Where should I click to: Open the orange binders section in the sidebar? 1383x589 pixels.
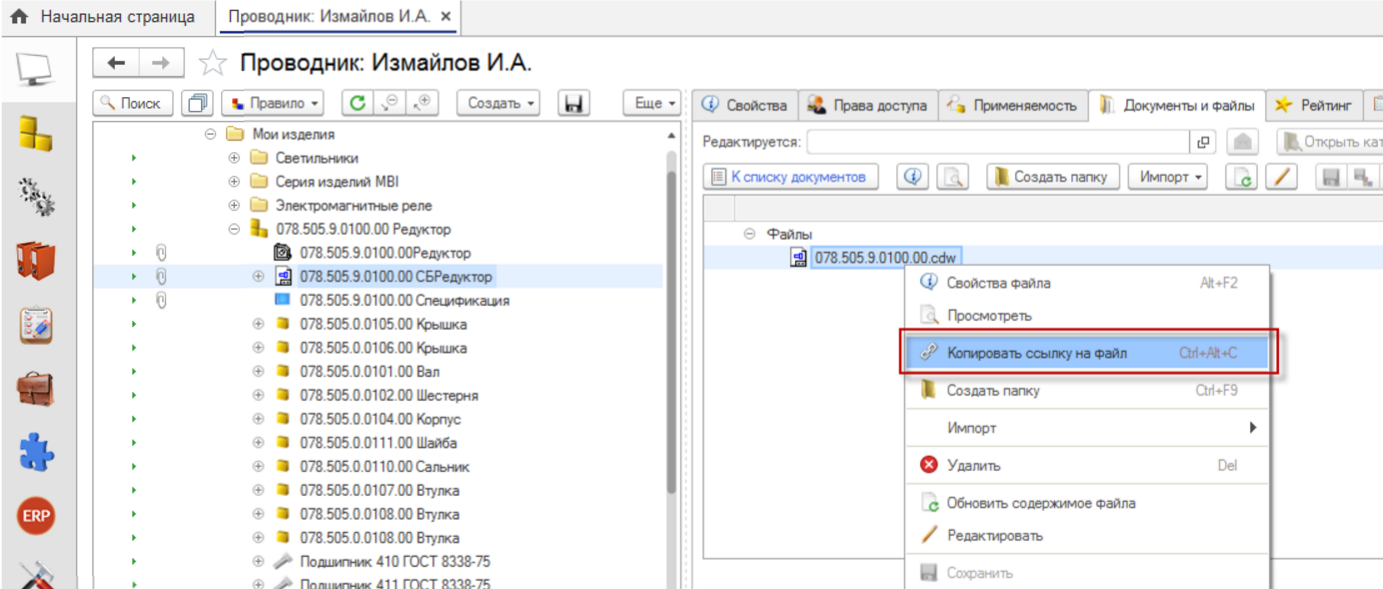pos(35,261)
